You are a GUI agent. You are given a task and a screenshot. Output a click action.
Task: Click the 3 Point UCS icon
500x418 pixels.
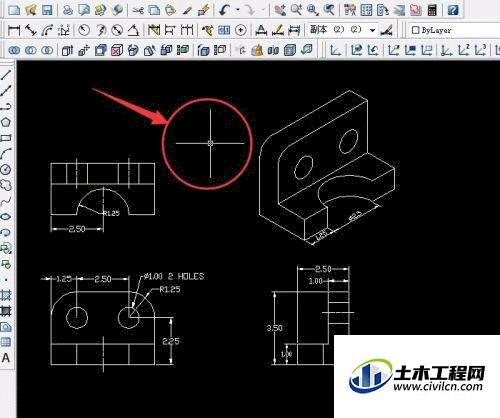point(480,50)
